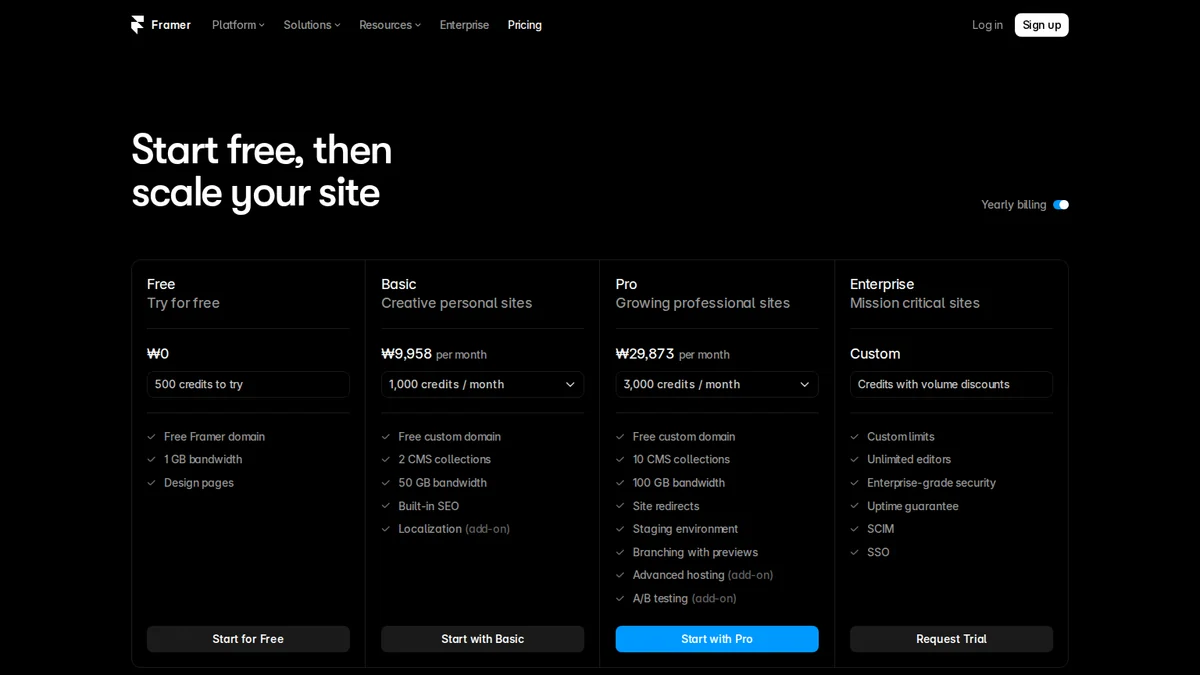The image size is (1200, 675).
Task: Click Credits with volume discounts field
Action: click(x=951, y=384)
